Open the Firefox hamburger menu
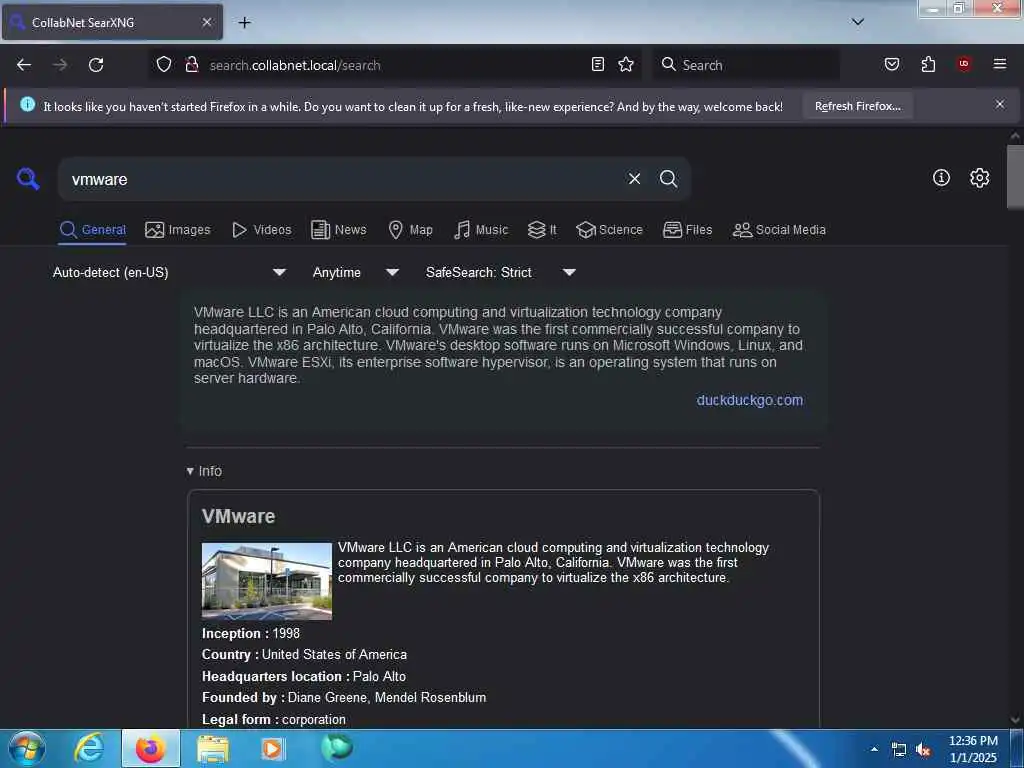 click(1000, 64)
